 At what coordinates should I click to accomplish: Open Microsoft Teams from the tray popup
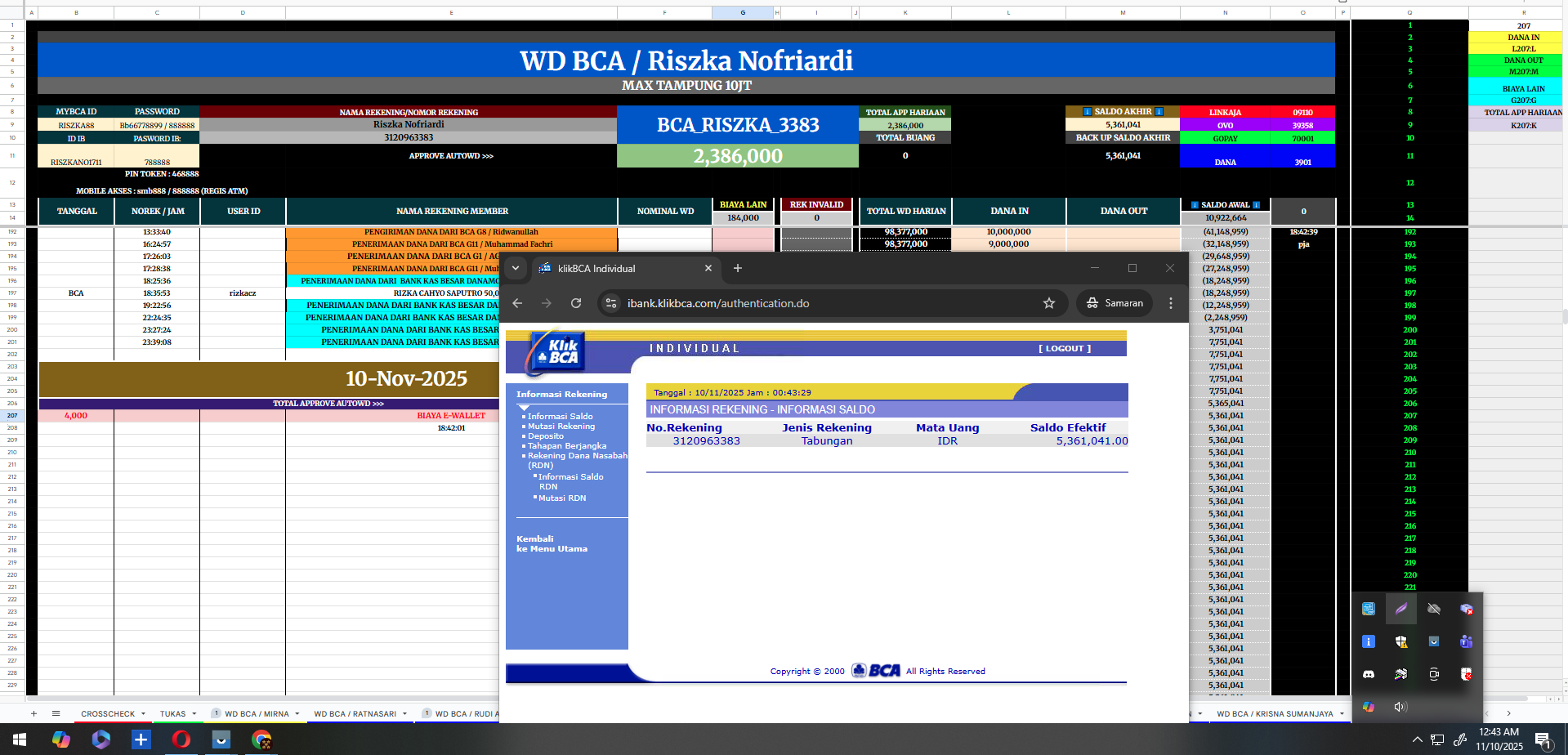(x=1467, y=641)
